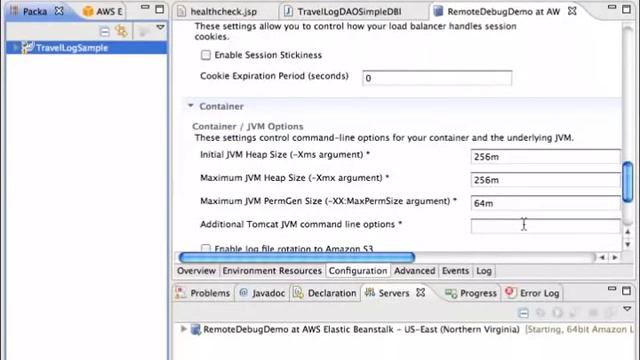Maximize the bottom Servers panel
Image resolution: width=640 pixels, height=360 pixels.
click(627, 291)
